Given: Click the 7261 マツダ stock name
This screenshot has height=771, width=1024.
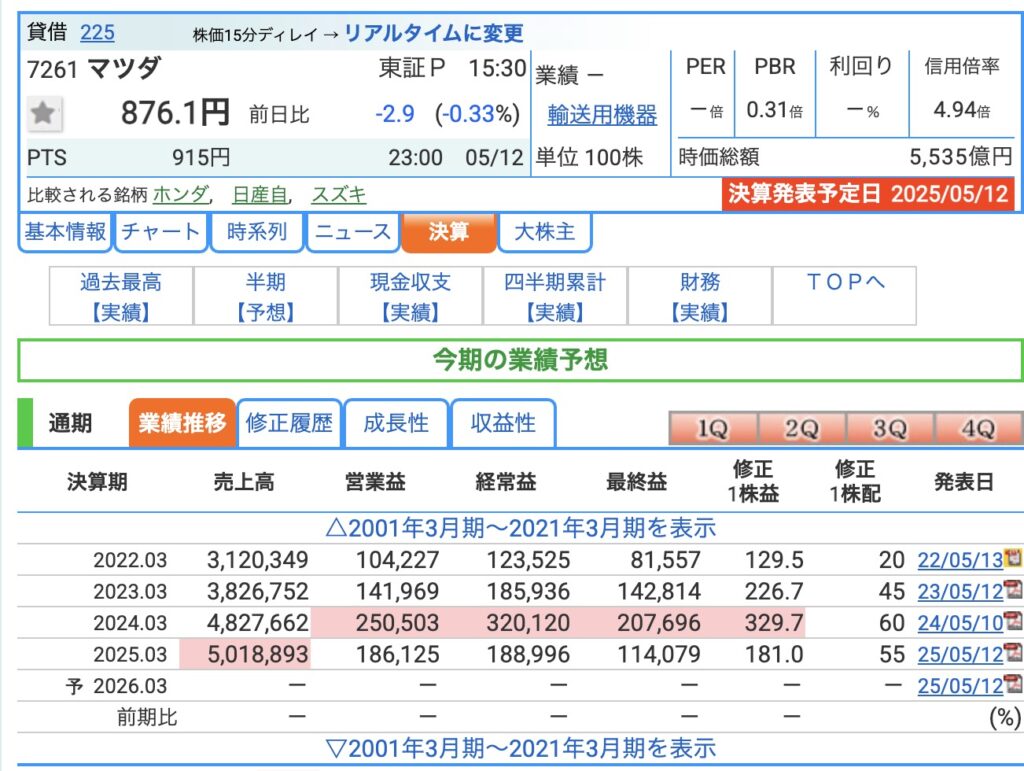Looking at the screenshot, I should point(94,69).
